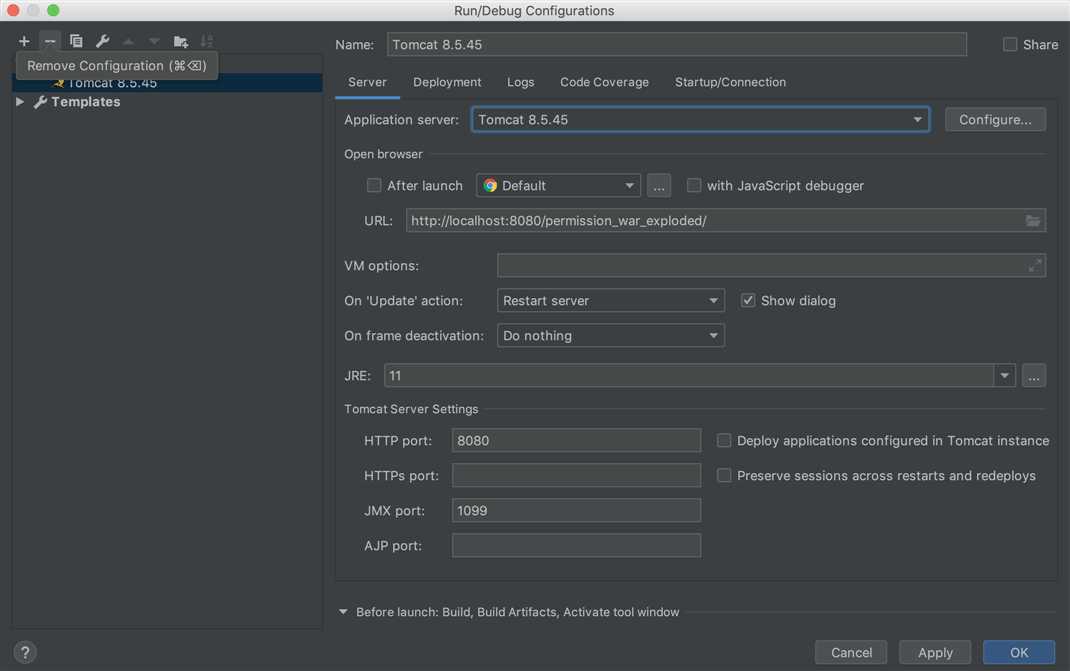Remove configuration with the minus icon
Image resolution: width=1070 pixels, height=671 pixels.
(x=50, y=41)
